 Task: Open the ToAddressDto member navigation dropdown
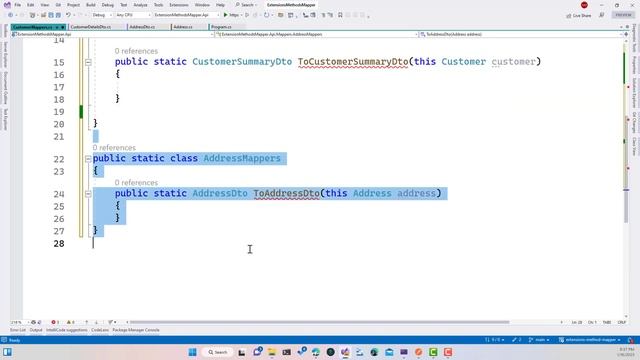[521, 34]
